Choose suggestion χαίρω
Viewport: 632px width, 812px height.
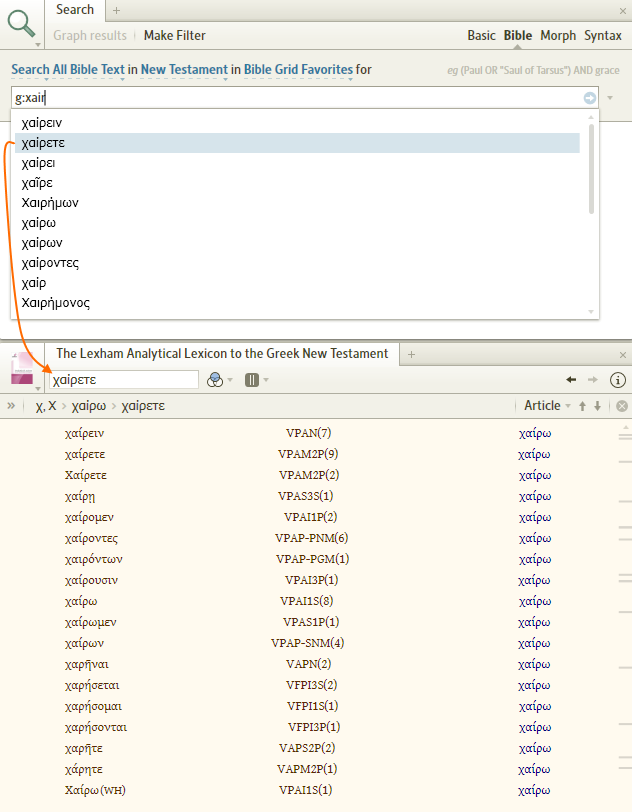point(297,223)
